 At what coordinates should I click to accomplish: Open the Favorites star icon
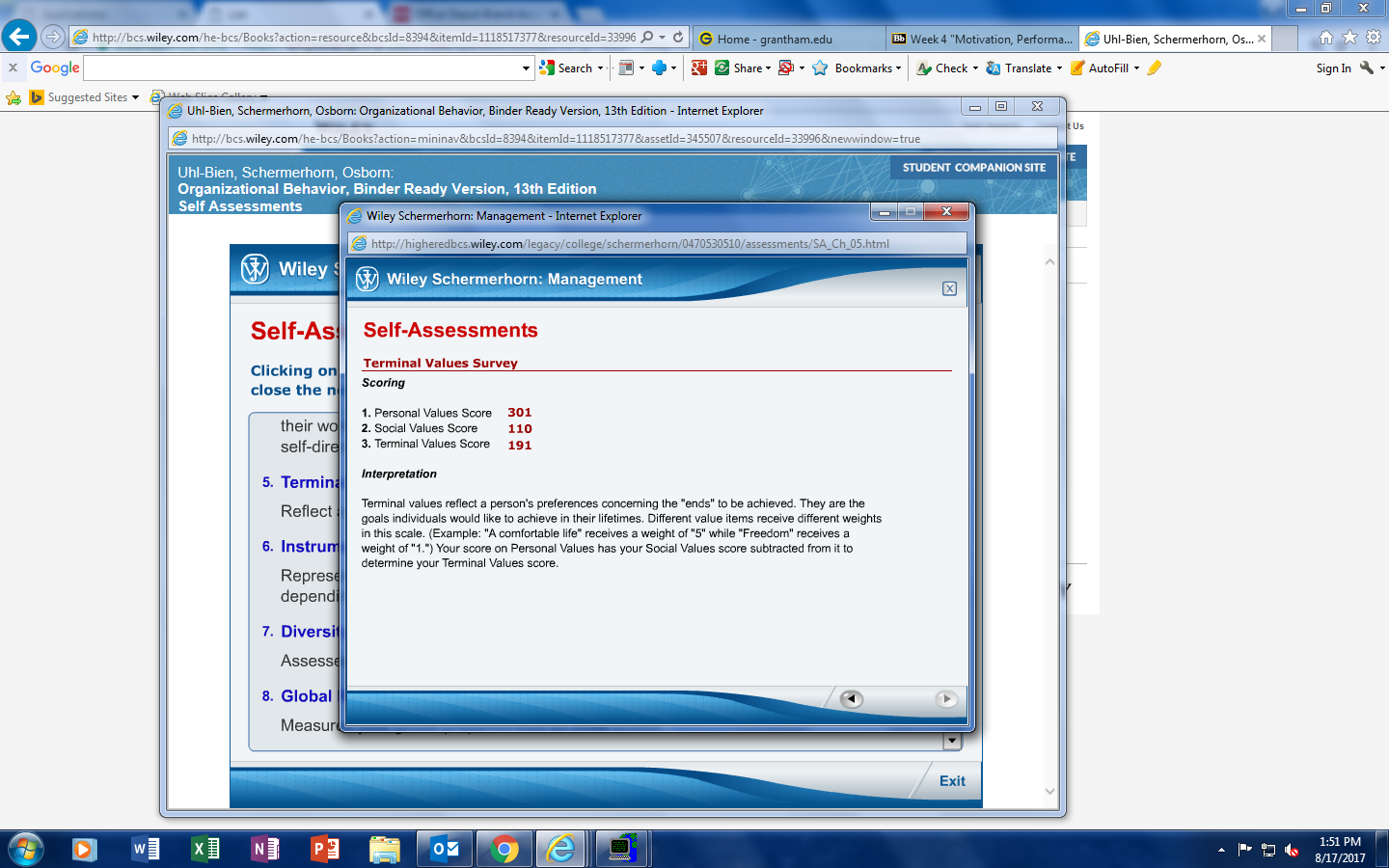pos(1349,38)
